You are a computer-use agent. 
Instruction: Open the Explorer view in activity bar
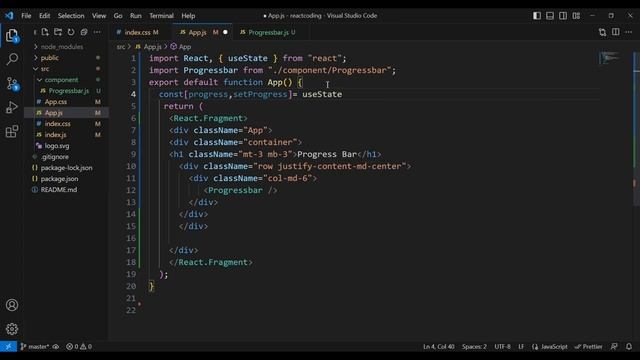pos(12,36)
